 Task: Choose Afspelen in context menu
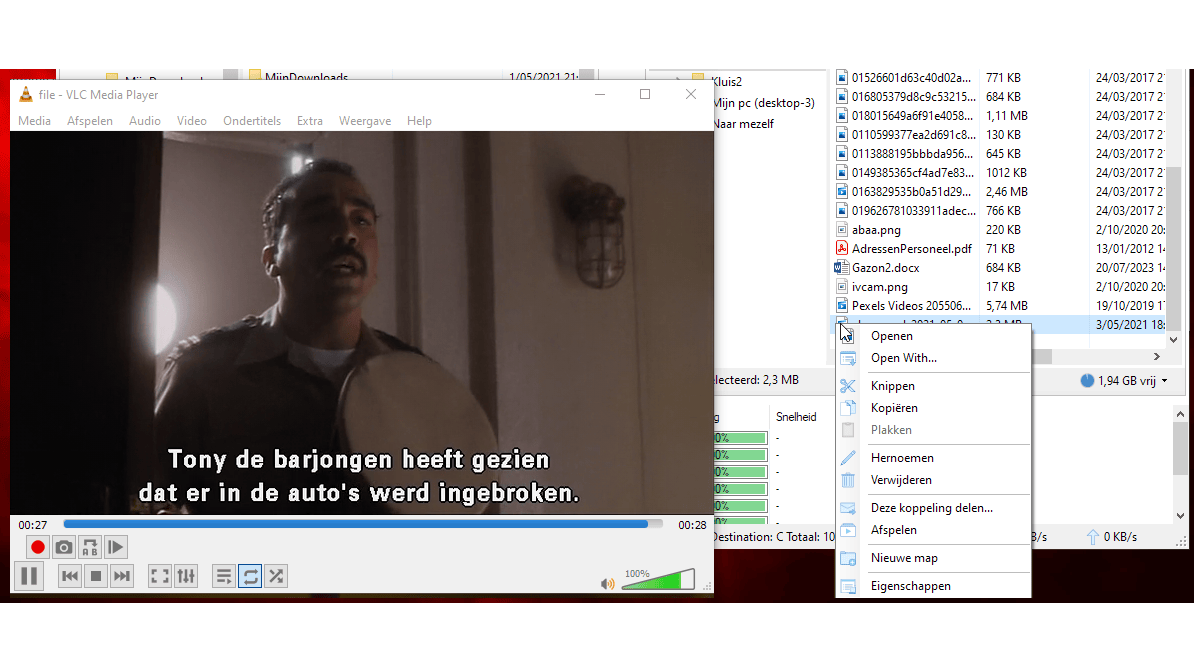[934, 530]
